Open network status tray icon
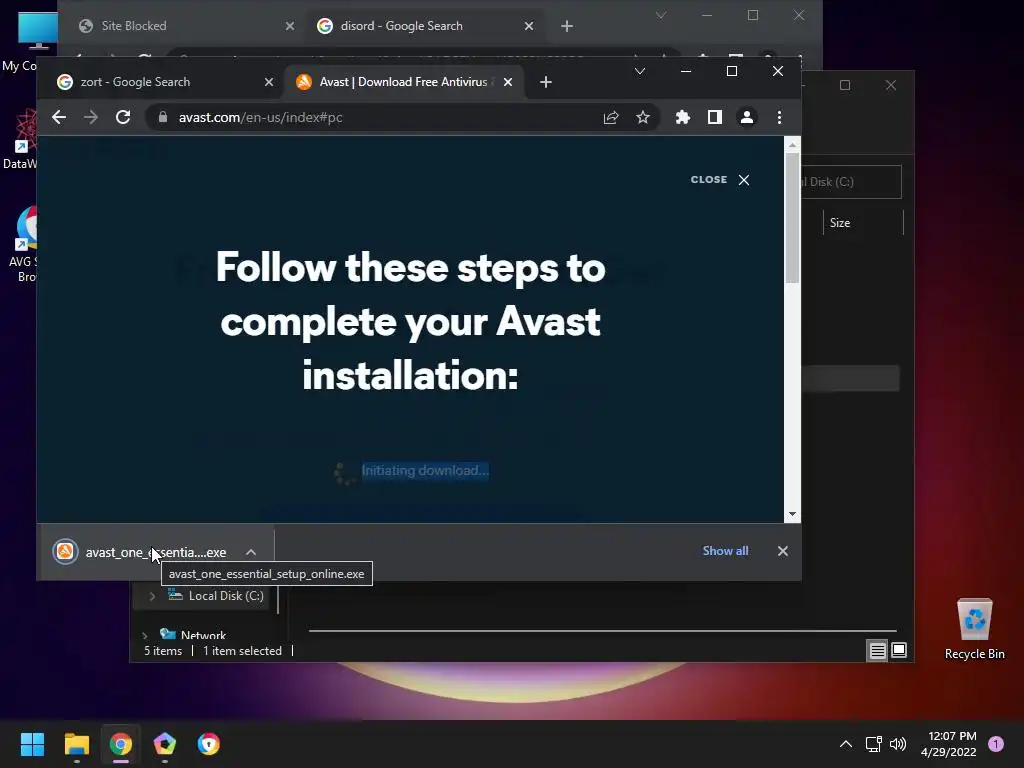Viewport: 1024px width, 768px height. (x=873, y=744)
